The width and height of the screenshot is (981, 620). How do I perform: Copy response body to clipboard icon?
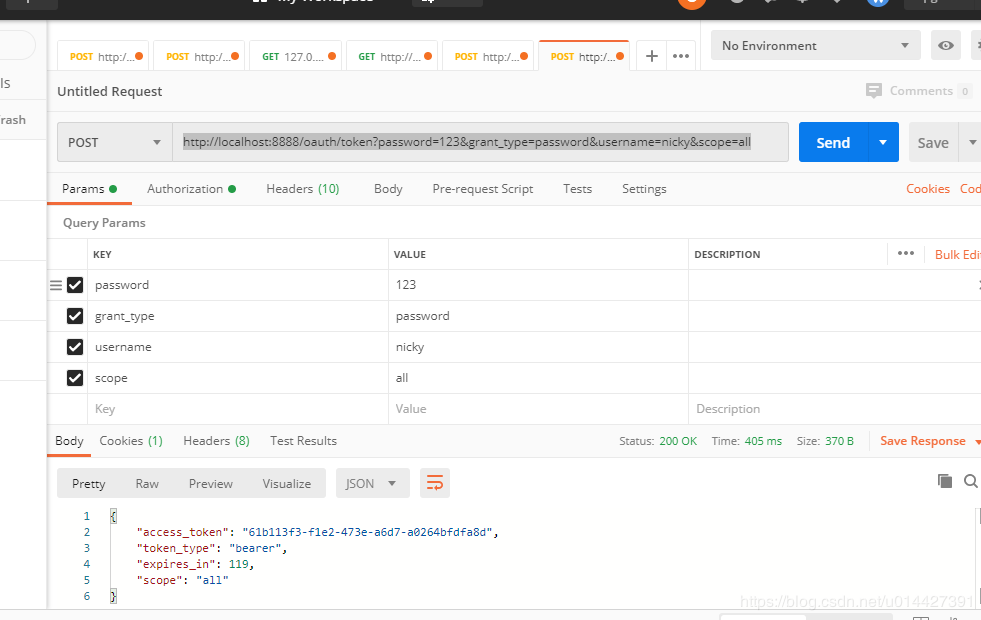tap(945, 480)
